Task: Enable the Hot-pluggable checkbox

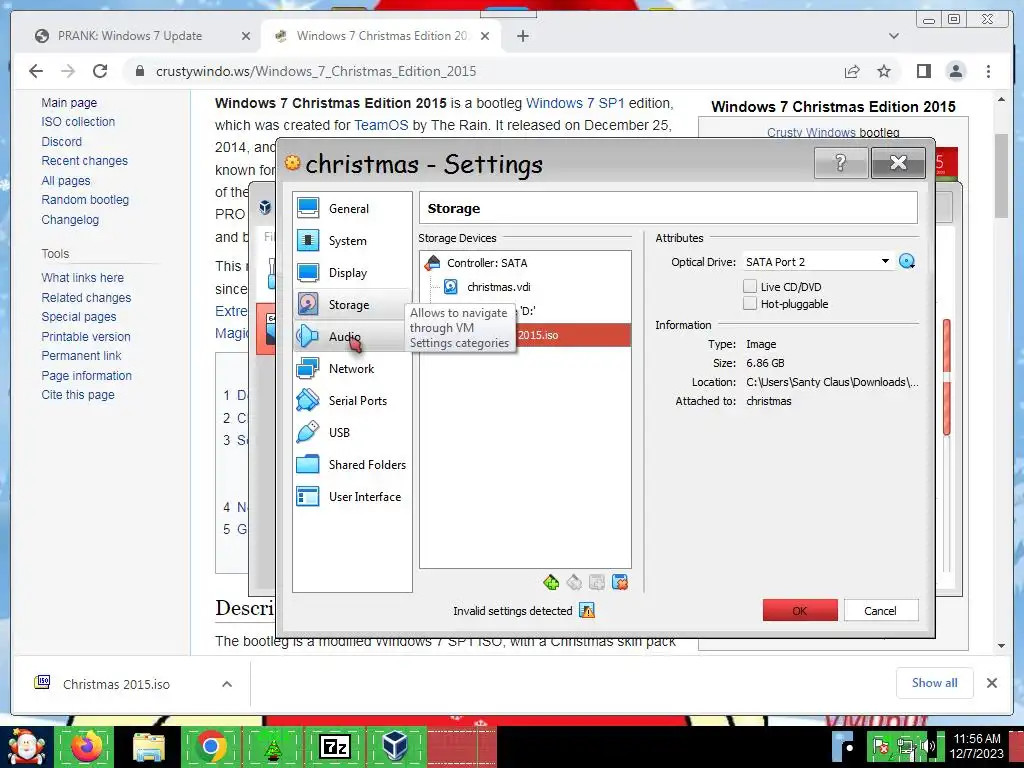Action: coord(750,304)
